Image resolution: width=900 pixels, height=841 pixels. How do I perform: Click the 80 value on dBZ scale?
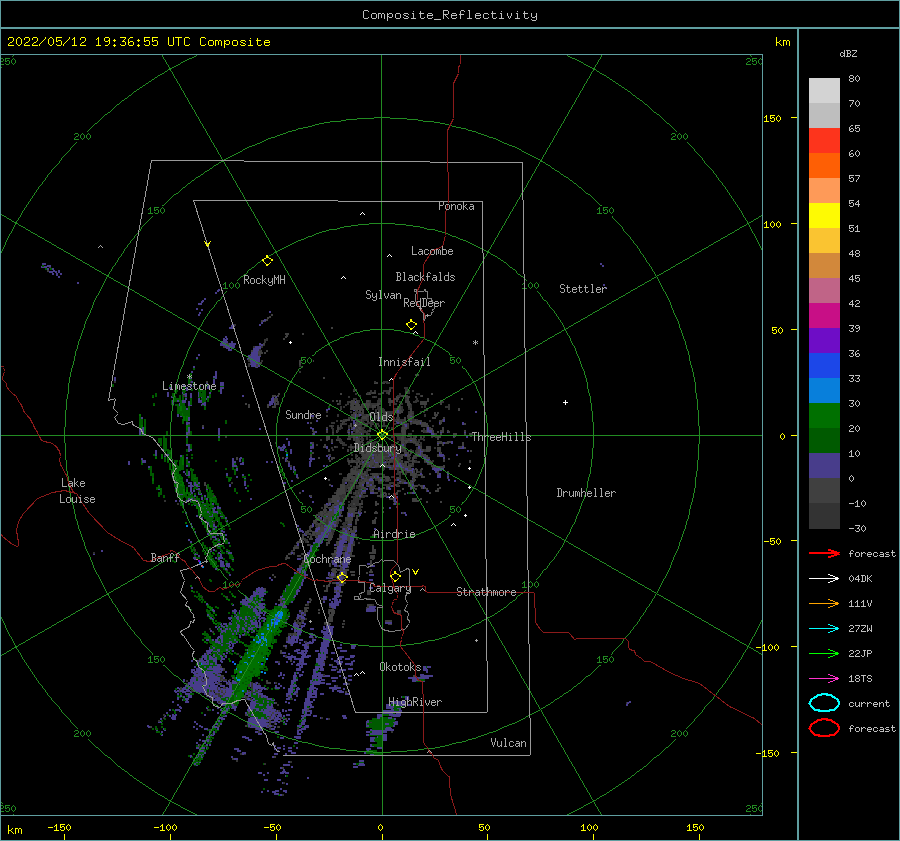(x=854, y=79)
